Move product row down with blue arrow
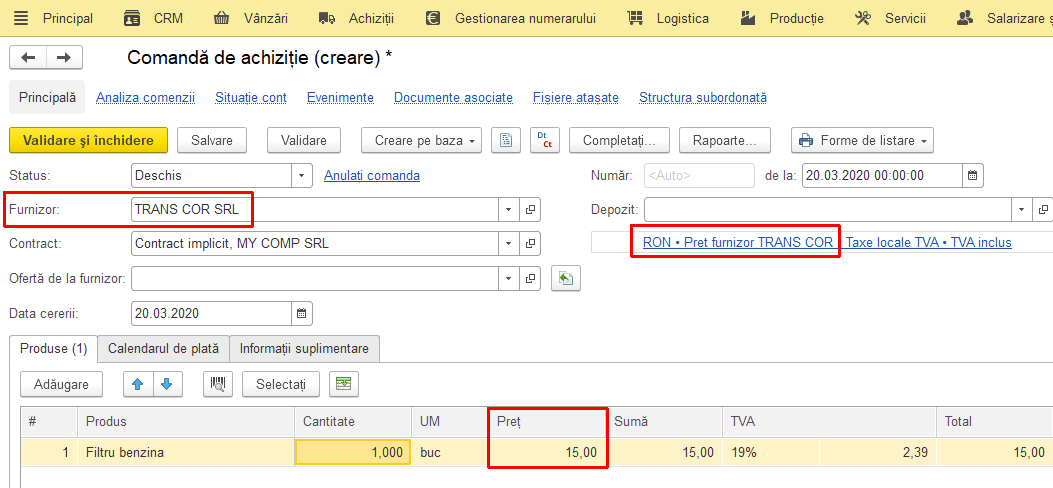This screenshot has width=1053, height=488. pyautogui.click(x=168, y=384)
